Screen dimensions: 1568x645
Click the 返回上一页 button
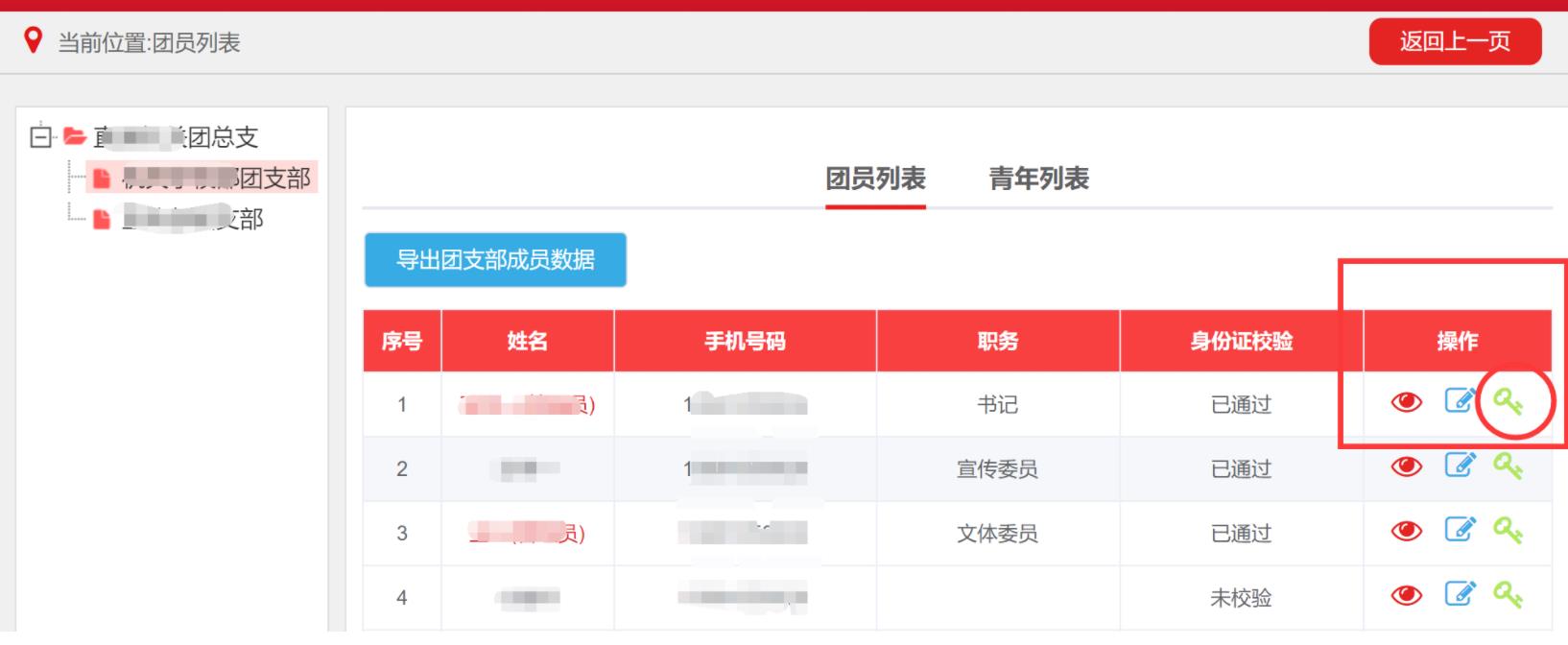[1455, 41]
